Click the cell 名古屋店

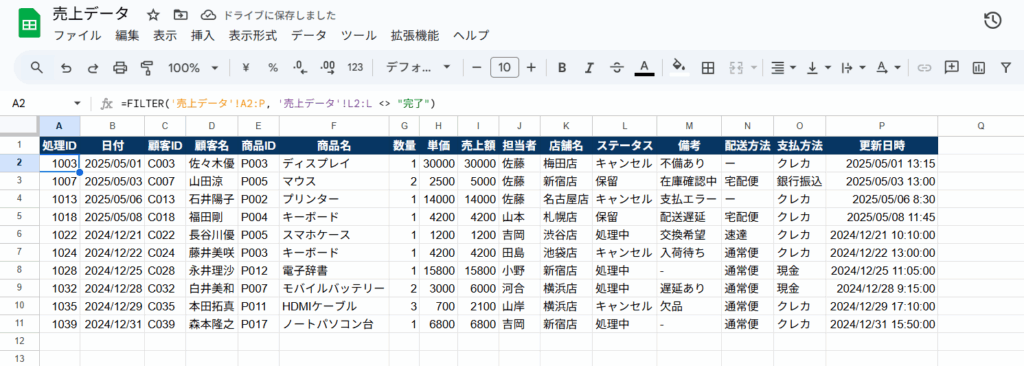566,199
